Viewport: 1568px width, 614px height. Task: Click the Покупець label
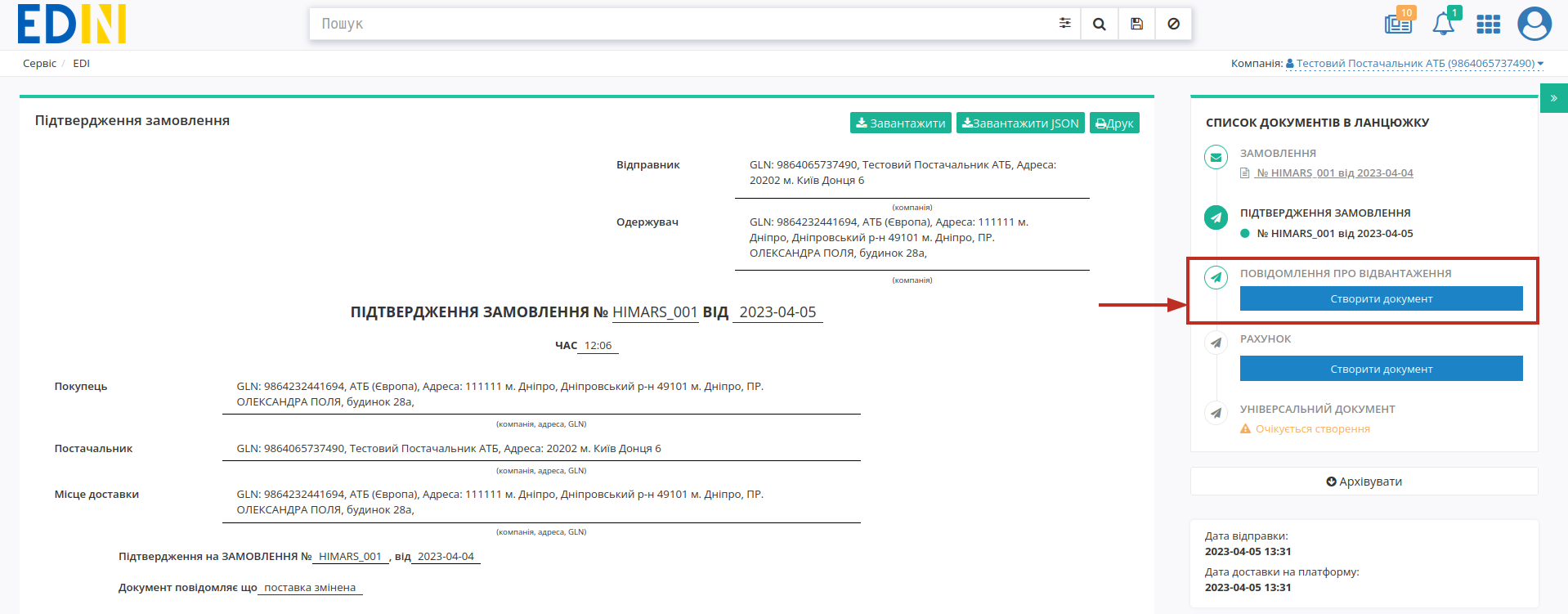tap(81, 386)
